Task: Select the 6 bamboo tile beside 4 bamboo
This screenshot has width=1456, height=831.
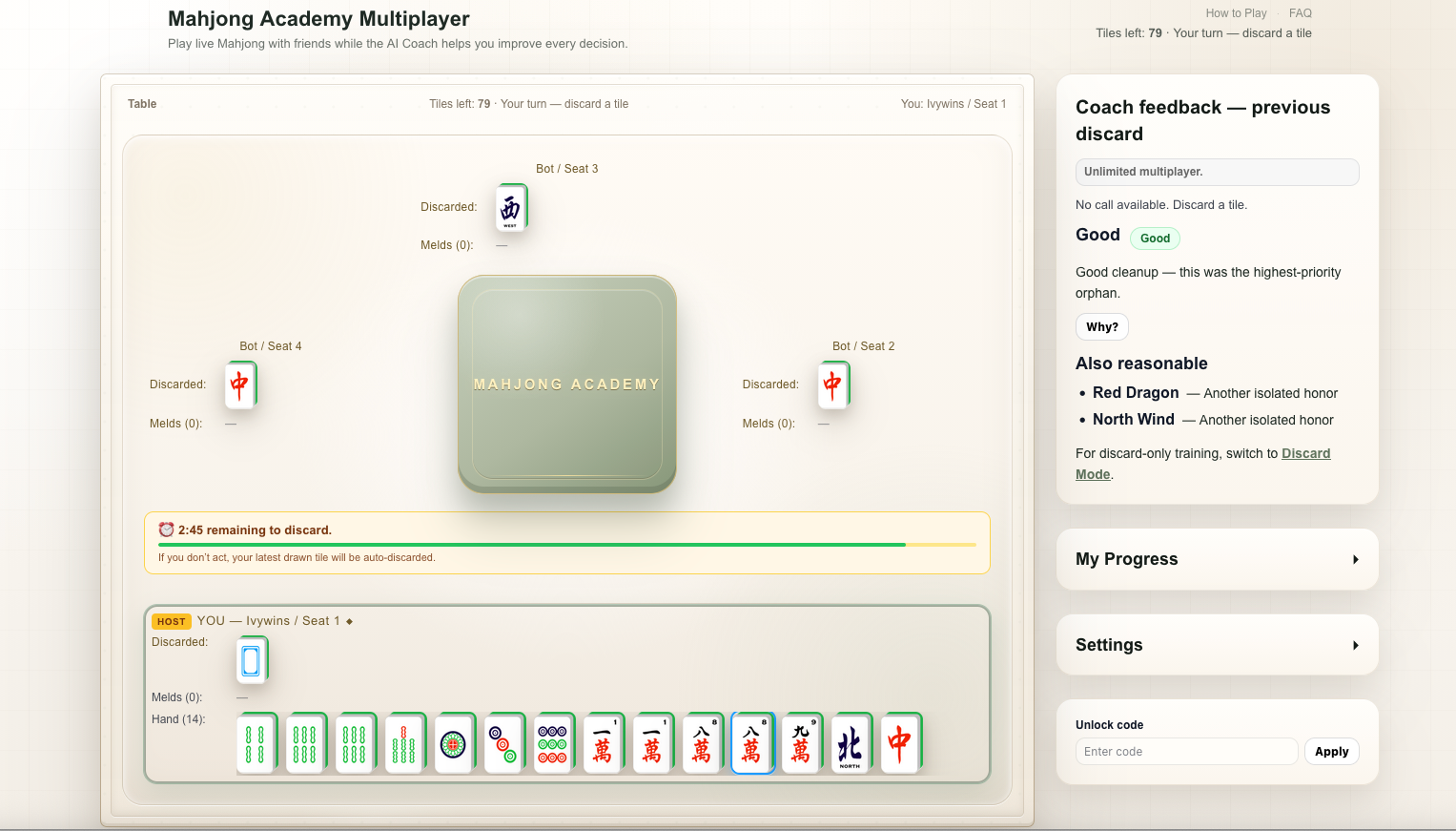Action: [x=305, y=743]
